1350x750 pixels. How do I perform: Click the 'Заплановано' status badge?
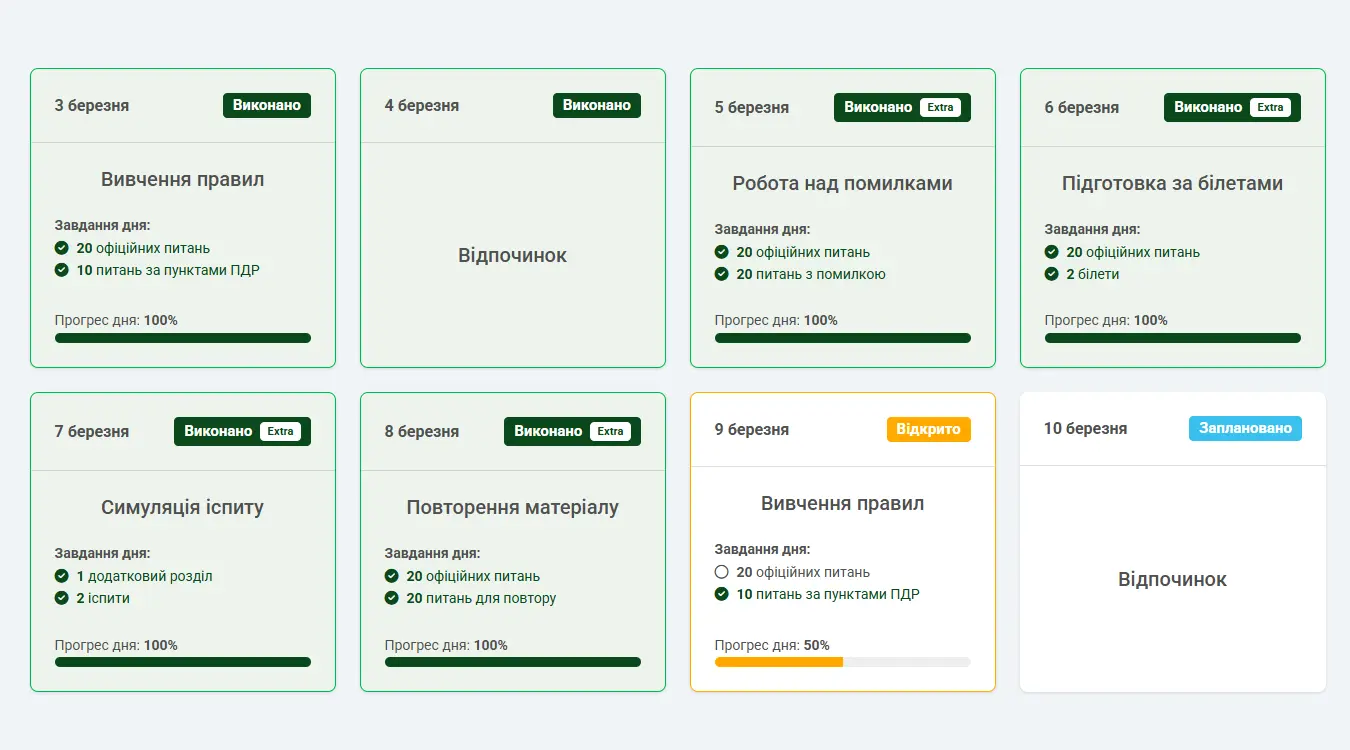(1245, 428)
